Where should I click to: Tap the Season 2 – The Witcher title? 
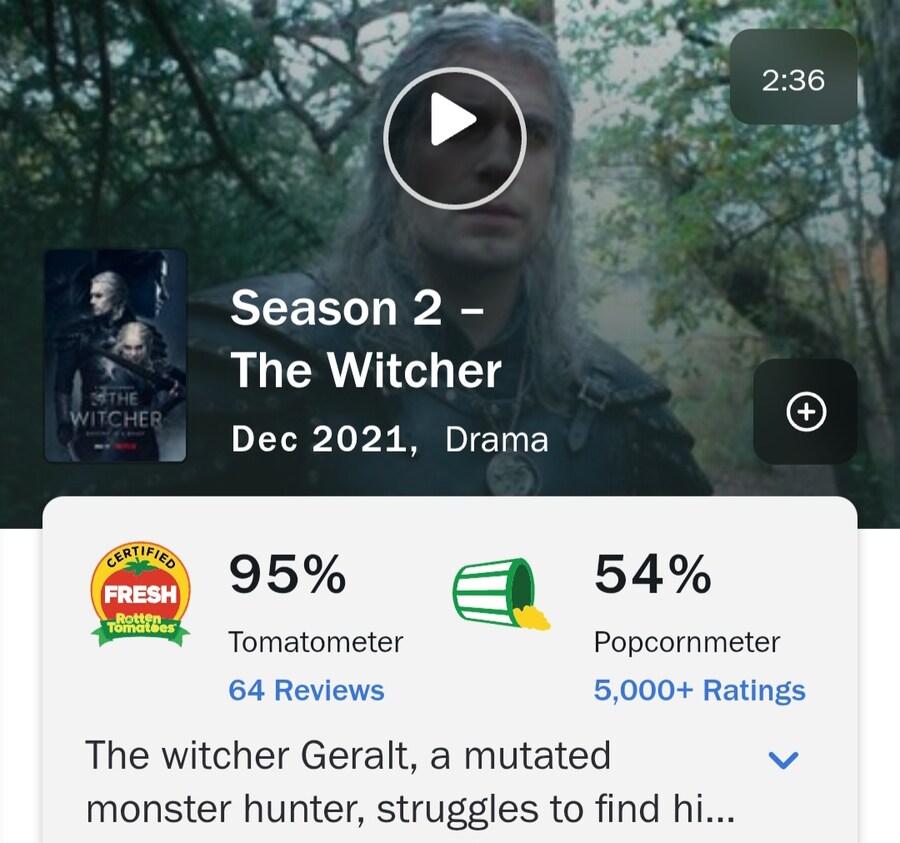click(366, 339)
